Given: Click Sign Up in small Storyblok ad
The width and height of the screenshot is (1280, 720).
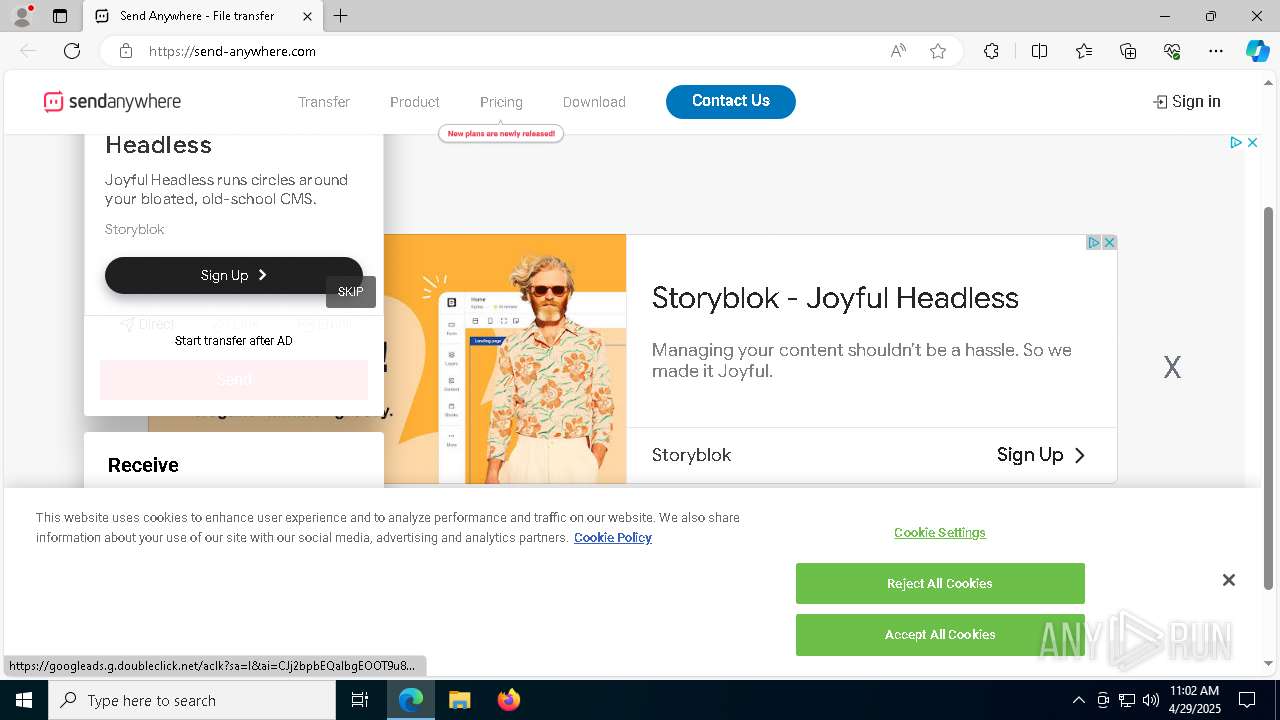Looking at the screenshot, I should (x=234, y=275).
